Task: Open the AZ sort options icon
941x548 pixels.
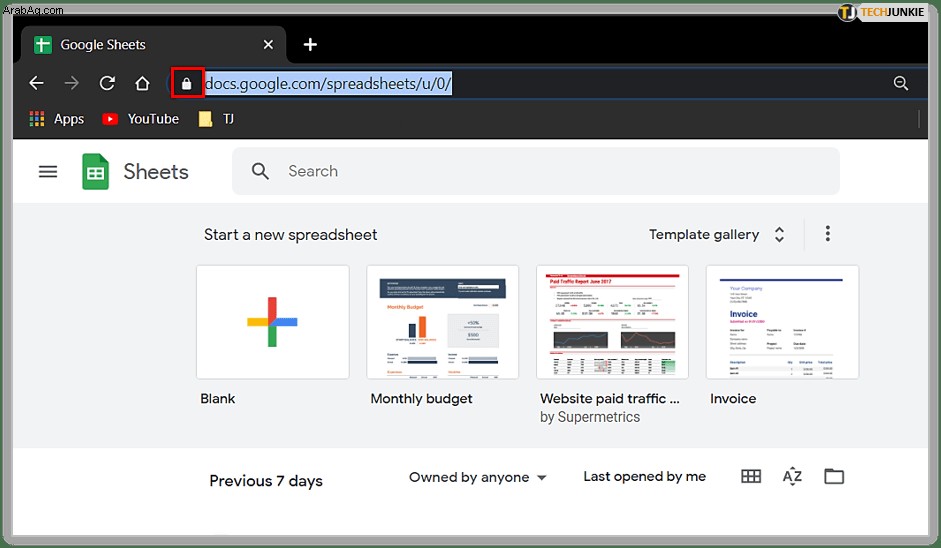Action: pos(792,477)
